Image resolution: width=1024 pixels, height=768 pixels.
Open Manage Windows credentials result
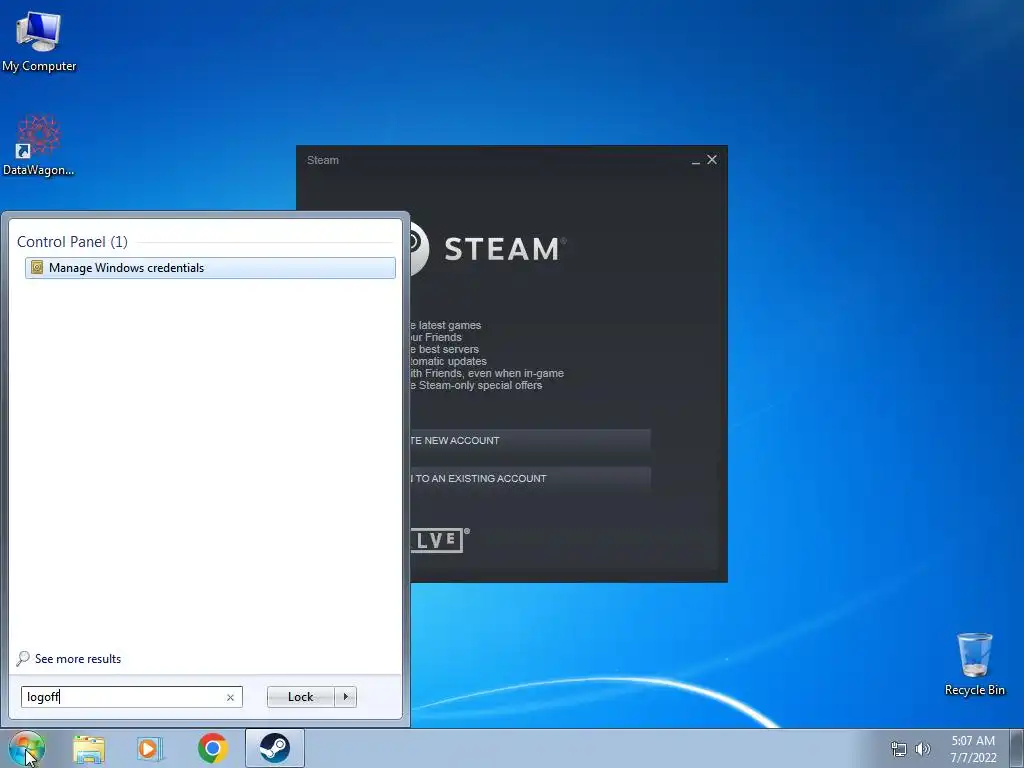[x=210, y=268]
